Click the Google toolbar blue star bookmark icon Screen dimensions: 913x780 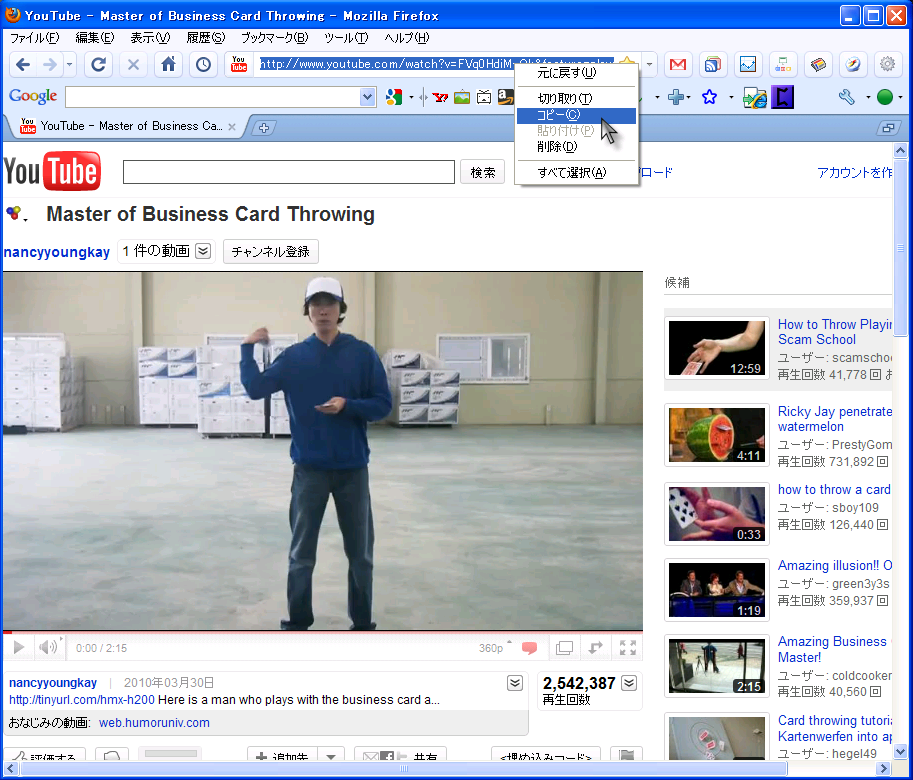(x=709, y=97)
